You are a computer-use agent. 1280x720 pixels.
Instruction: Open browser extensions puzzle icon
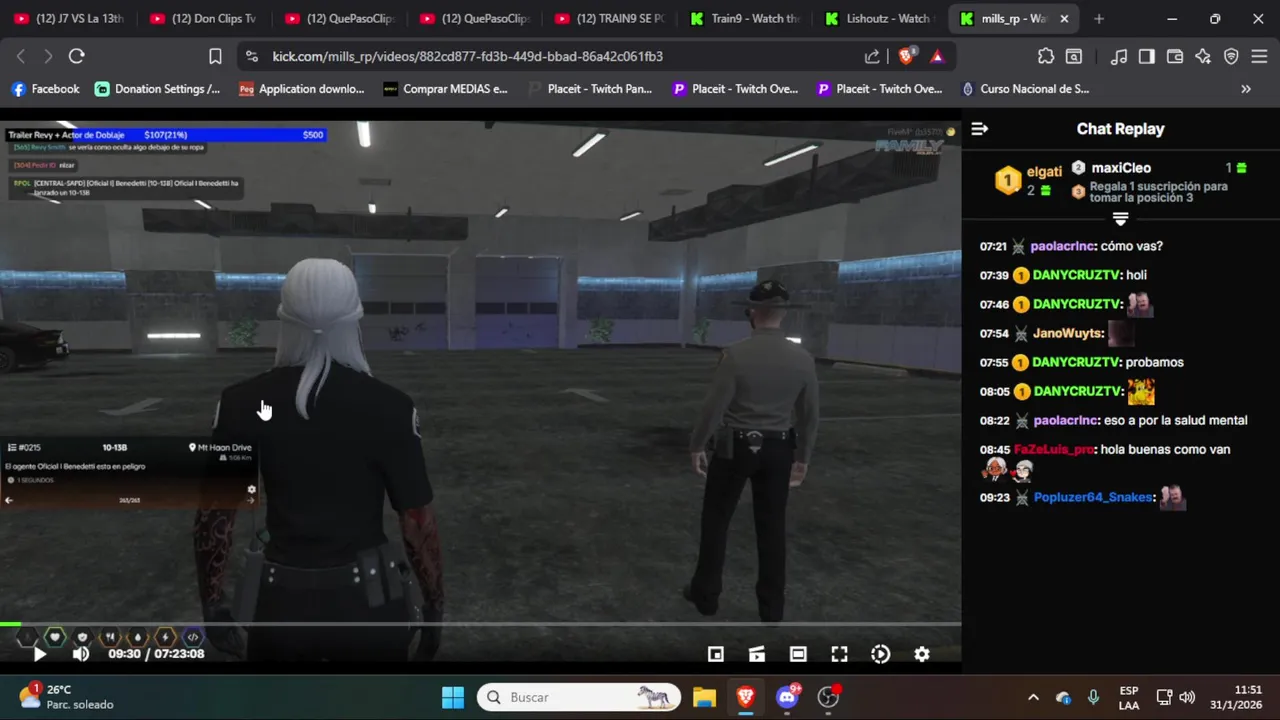click(x=1046, y=56)
